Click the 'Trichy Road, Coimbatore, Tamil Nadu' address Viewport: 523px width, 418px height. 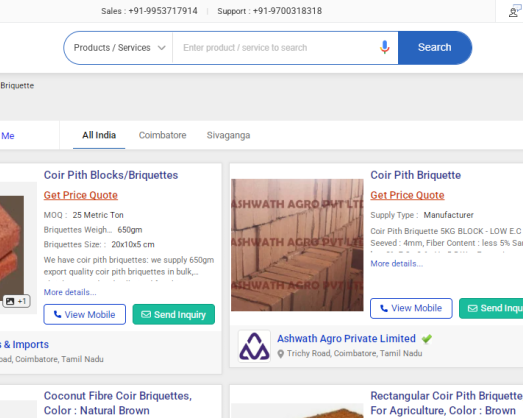[355, 353]
